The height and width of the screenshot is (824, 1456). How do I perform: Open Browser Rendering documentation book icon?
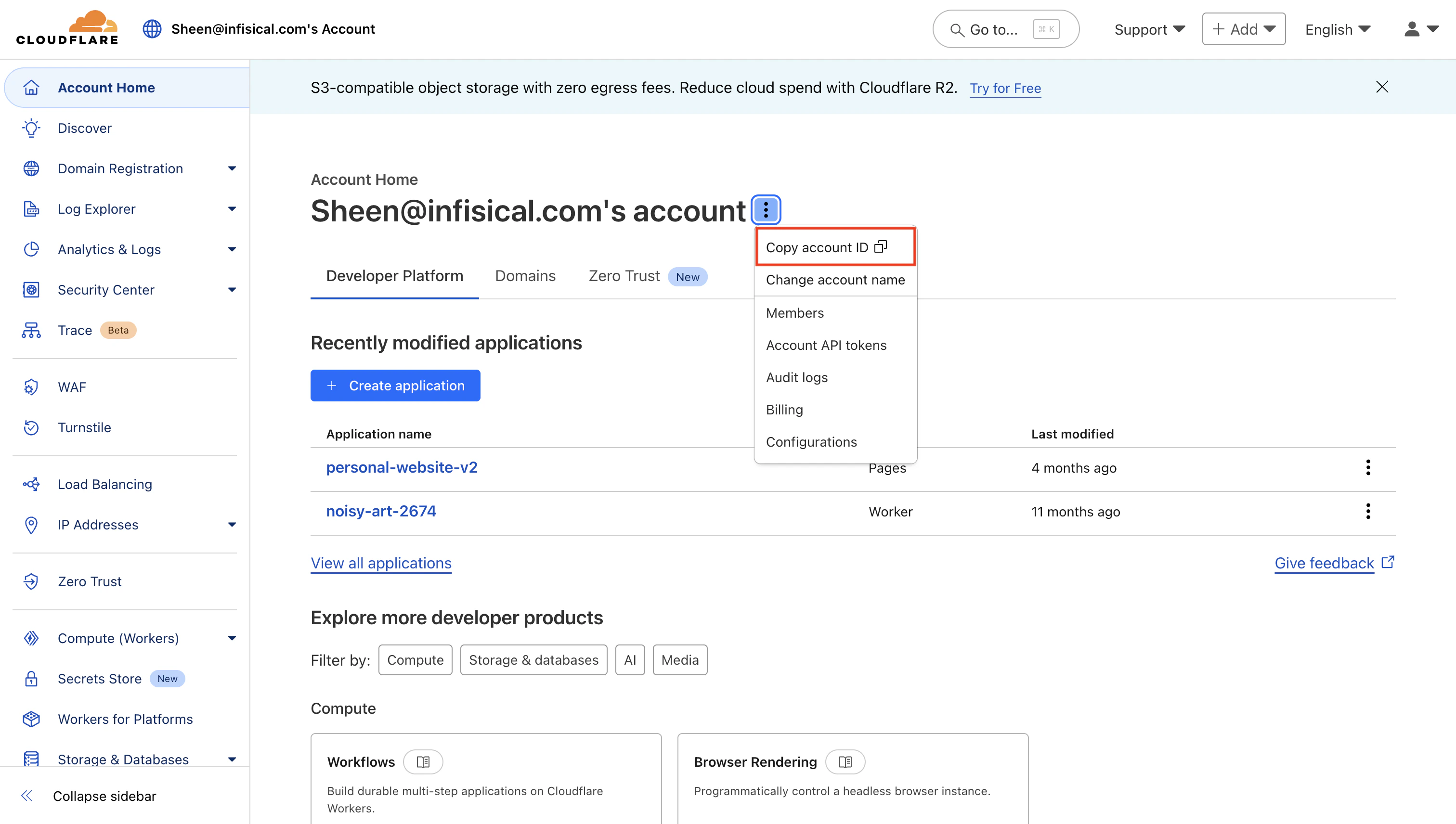click(x=845, y=762)
